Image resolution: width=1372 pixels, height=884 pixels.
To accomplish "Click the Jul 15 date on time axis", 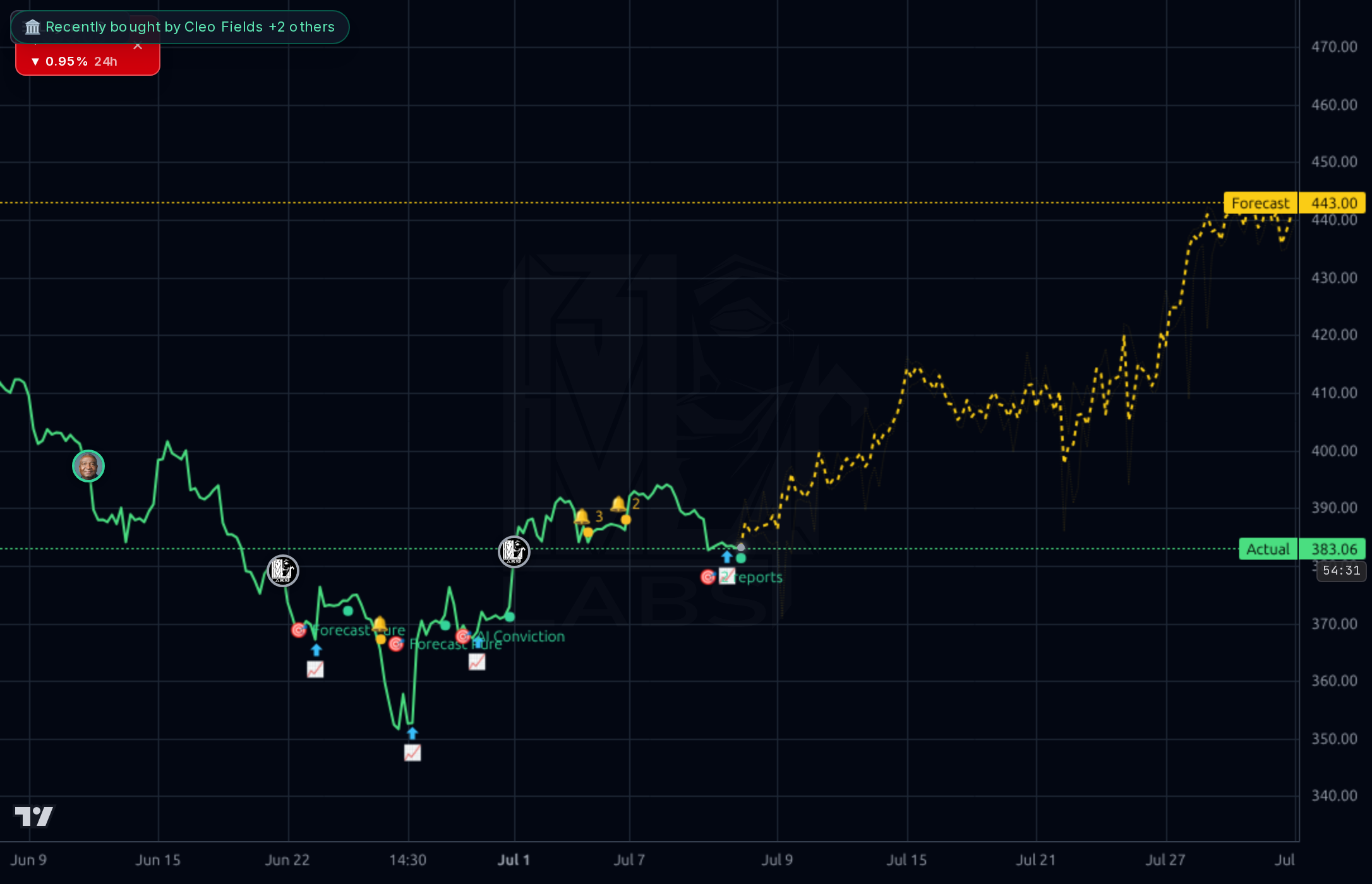I will click(906, 860).
